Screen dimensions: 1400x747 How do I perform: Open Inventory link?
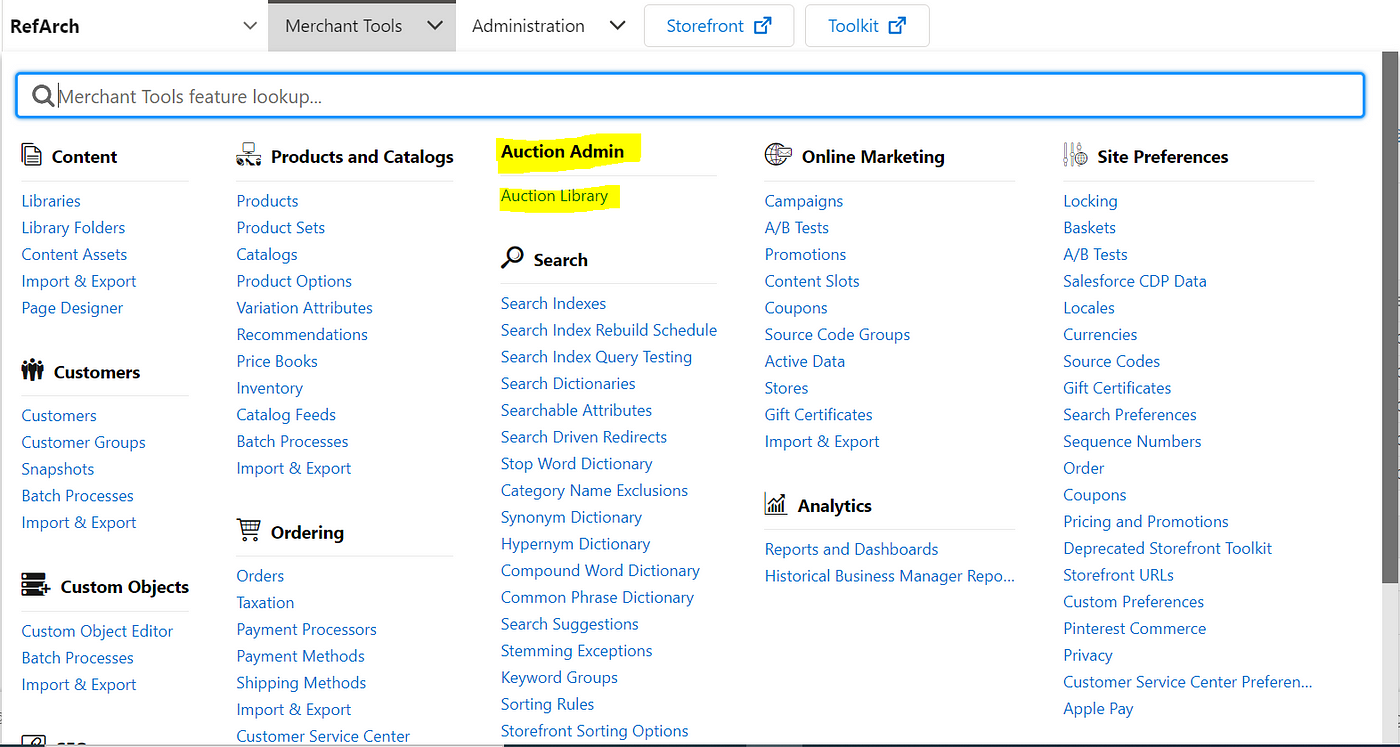(x=269, y=388)
